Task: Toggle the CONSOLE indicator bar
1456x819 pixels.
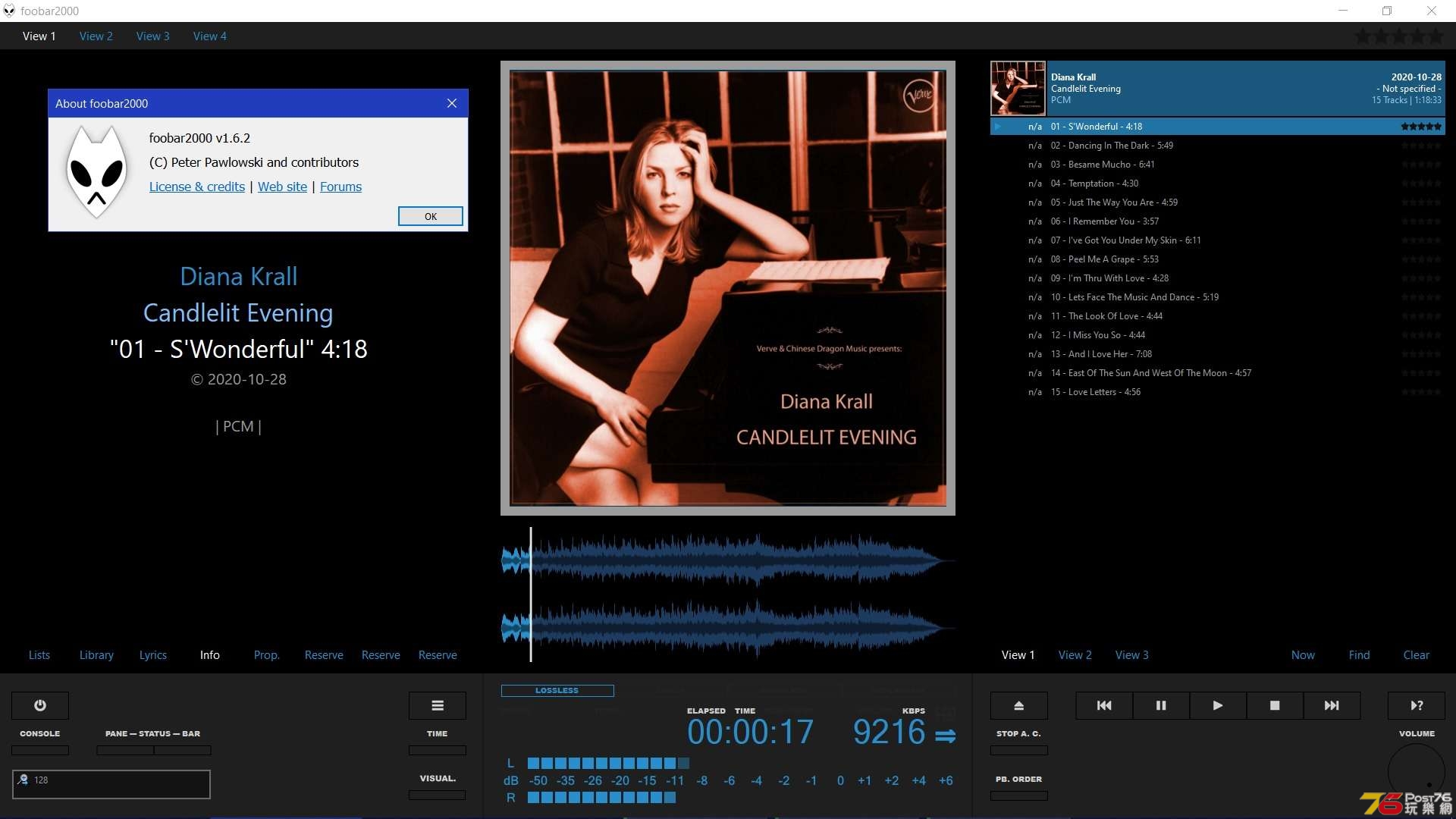Action: coord(40,750)
